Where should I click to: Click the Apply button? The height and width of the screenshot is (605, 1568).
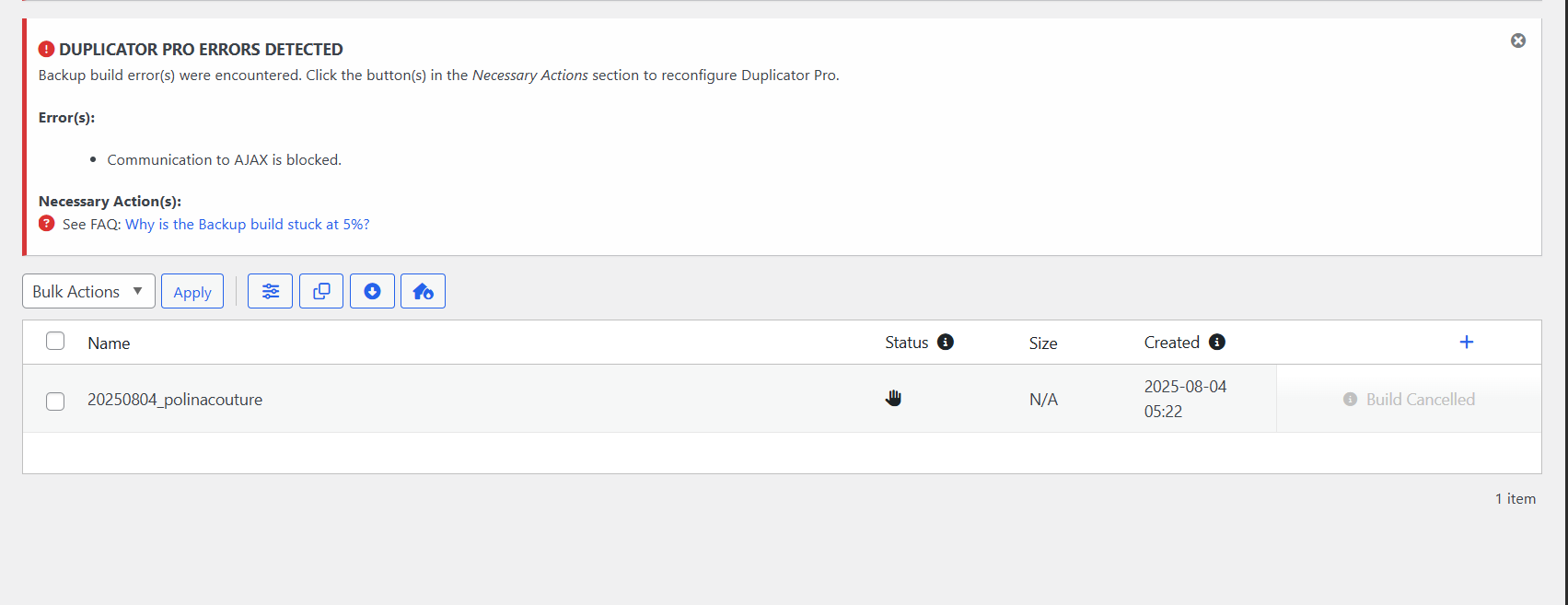coord(192,291)
